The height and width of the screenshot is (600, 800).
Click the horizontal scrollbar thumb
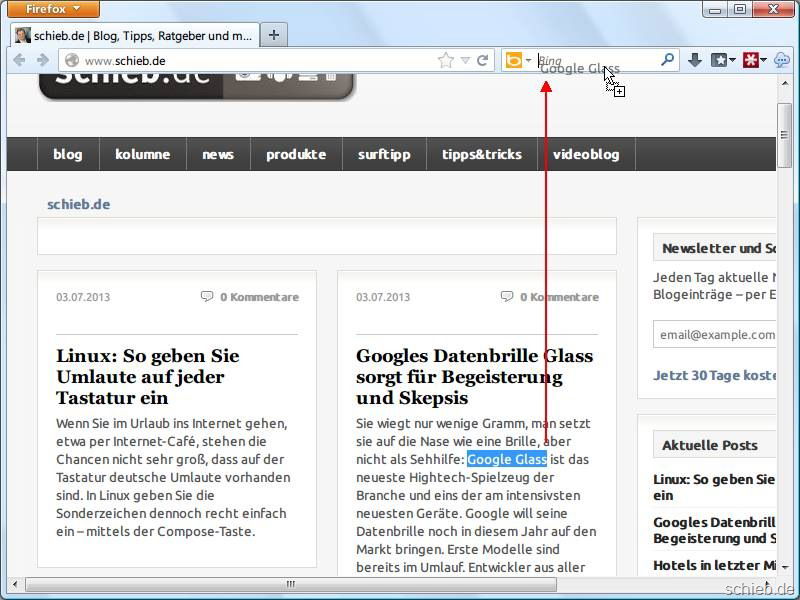point(291,584)
